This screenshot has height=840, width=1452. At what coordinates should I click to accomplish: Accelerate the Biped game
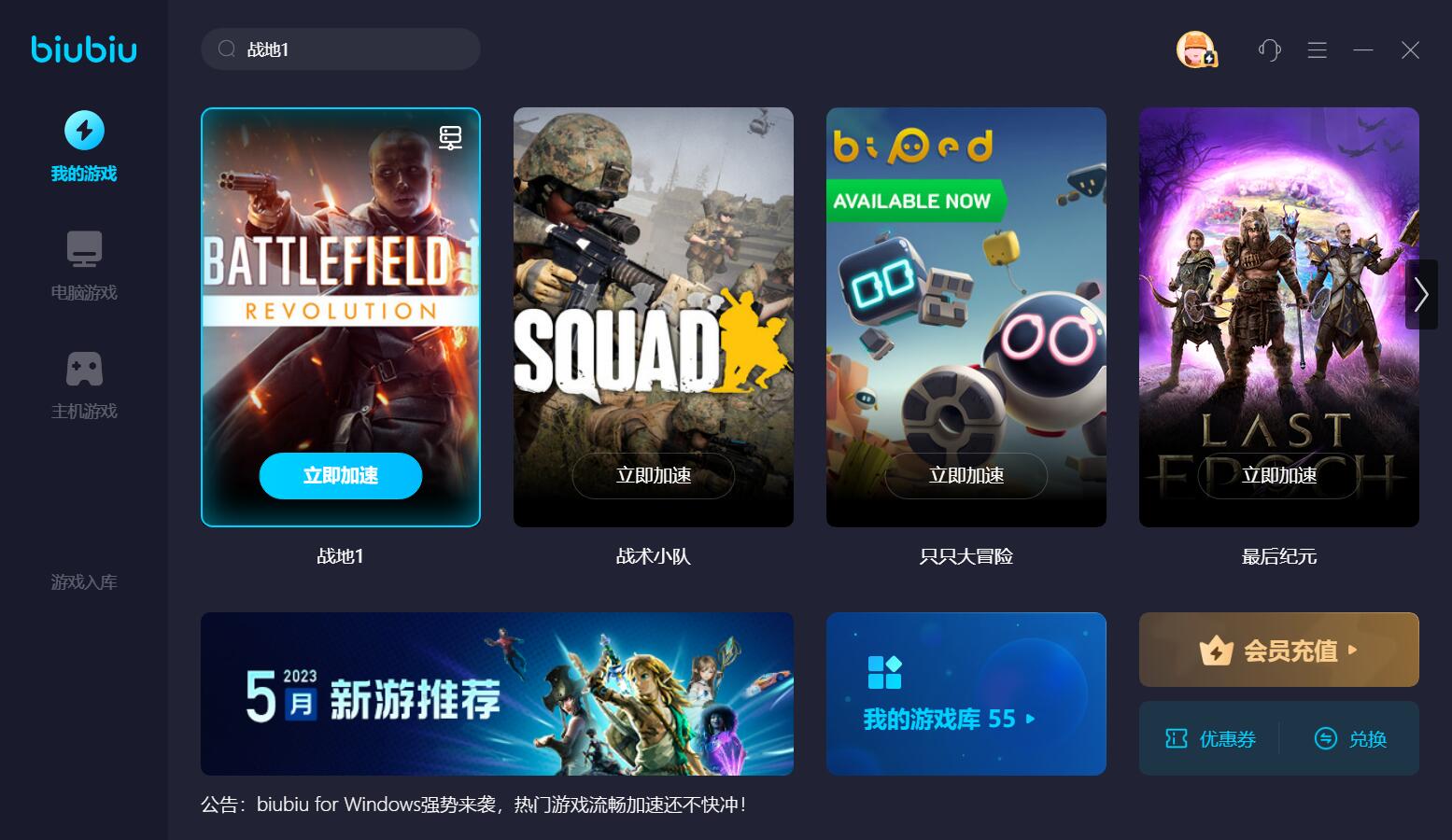pos(966,476)
